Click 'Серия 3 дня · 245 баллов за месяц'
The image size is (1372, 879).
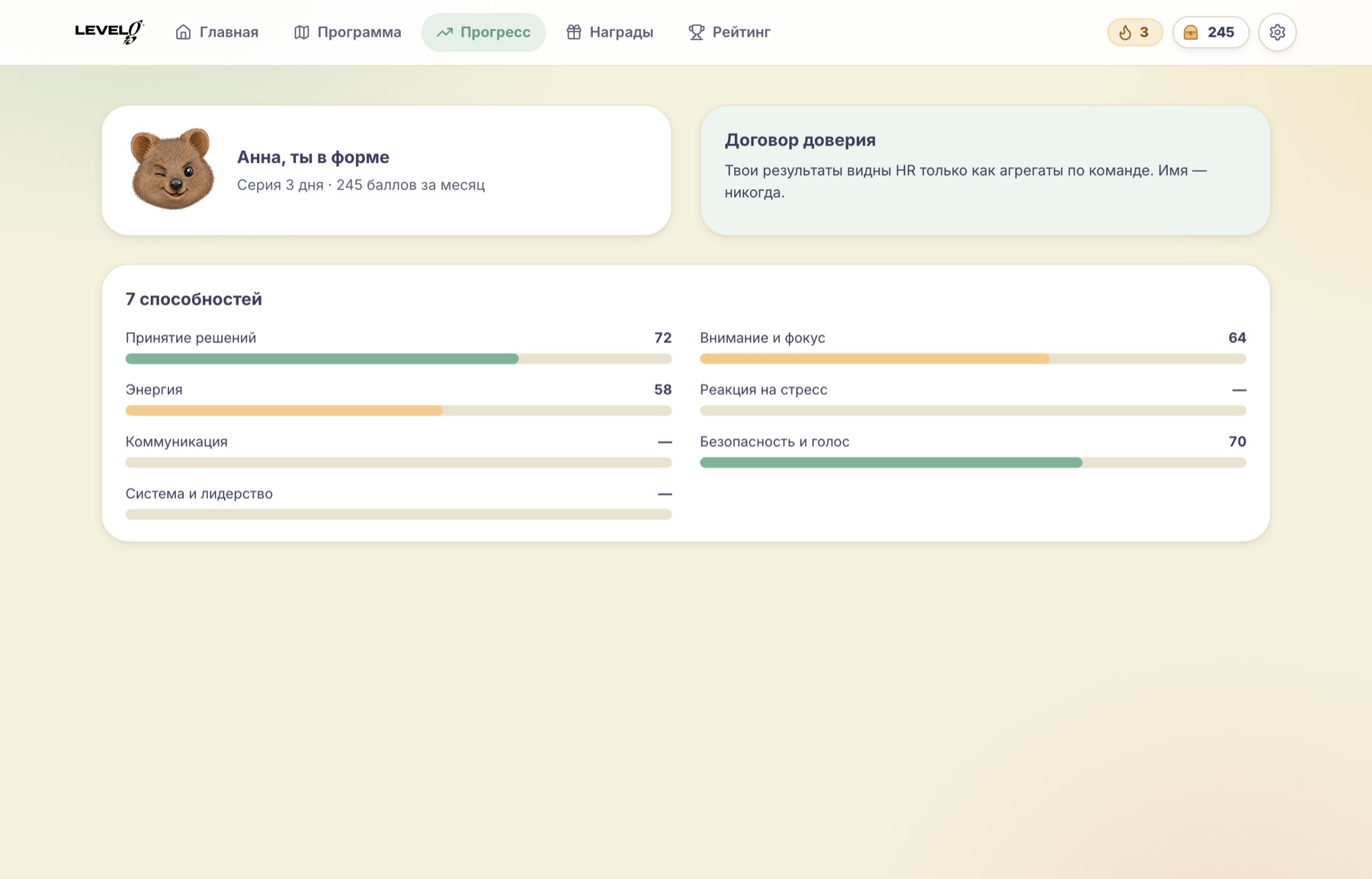pos(361,185)
